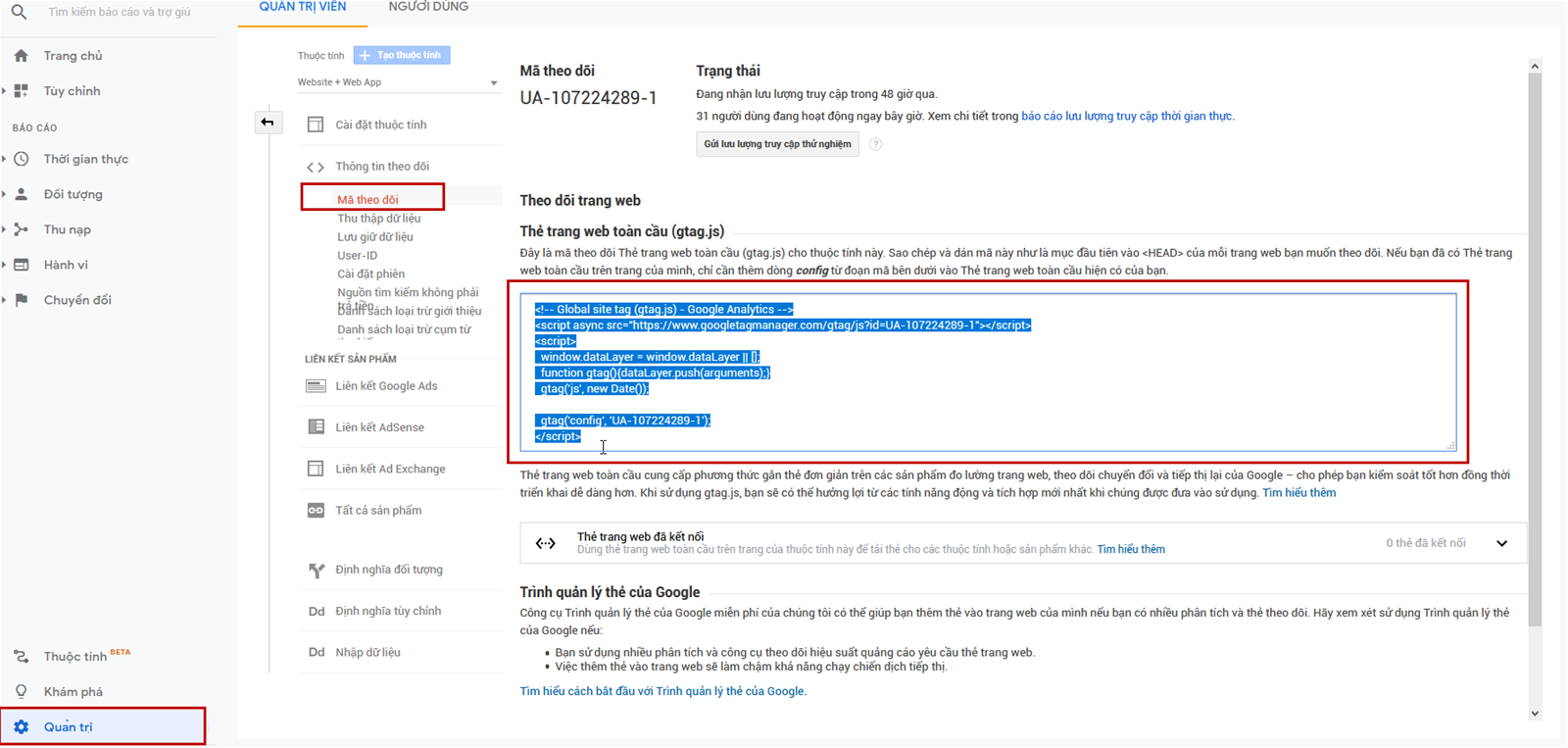The image size is (1568, 748).
Task: Expand the Chuyển đổi report arrow
Action: tap(4, 300)
